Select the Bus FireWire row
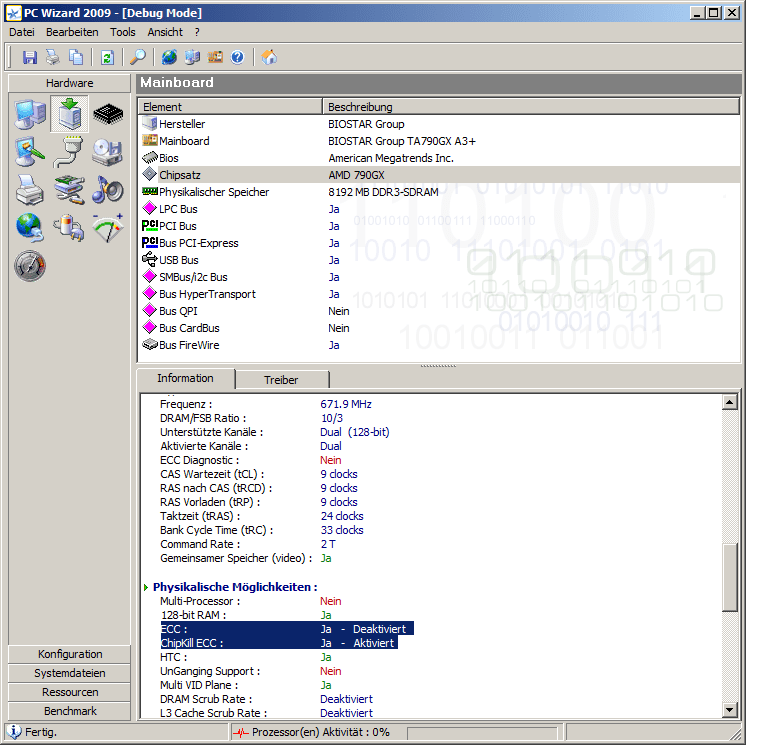768x745 pixels. pos(439,345)
